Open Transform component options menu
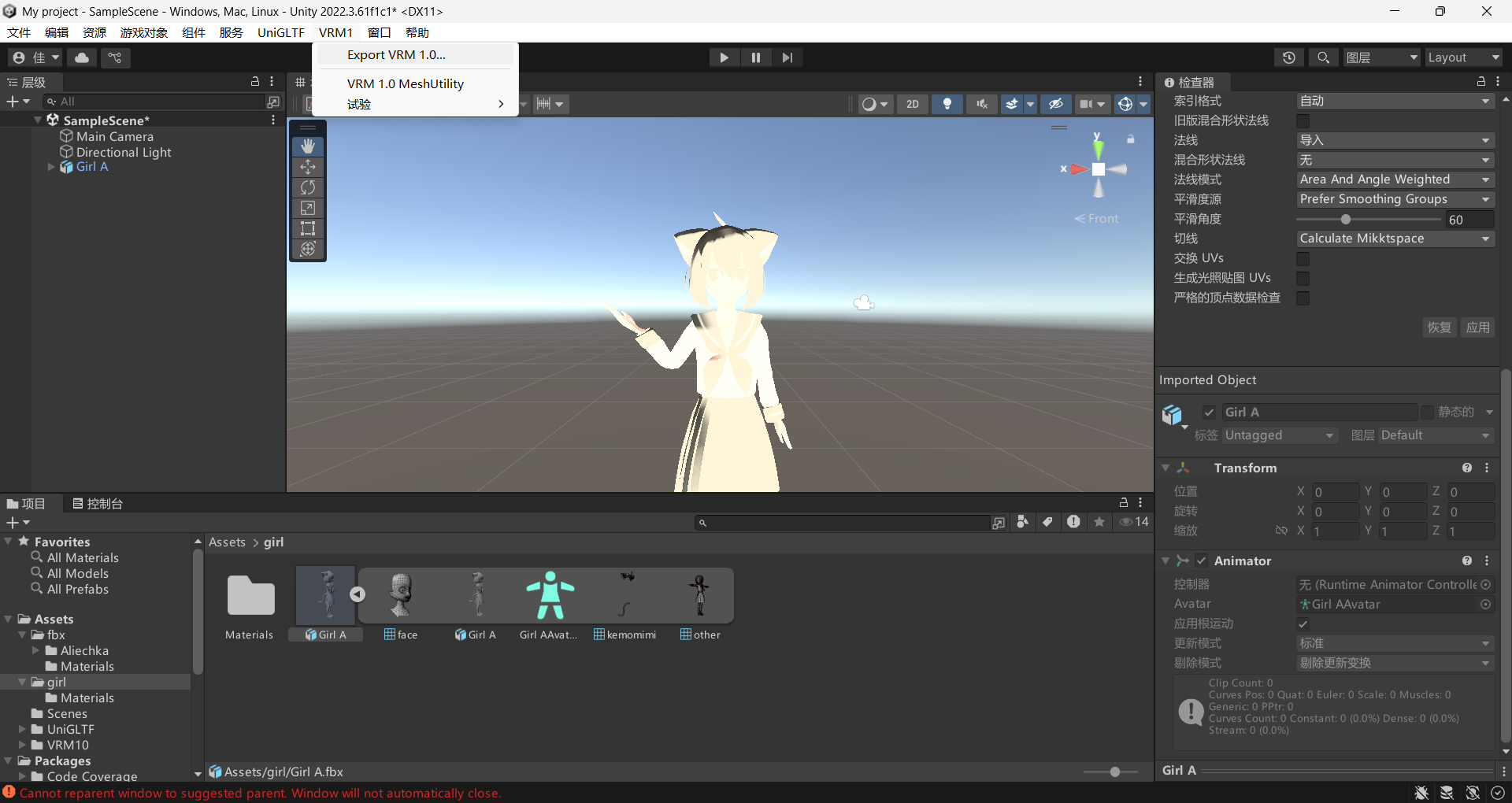 click(1487, 468)
